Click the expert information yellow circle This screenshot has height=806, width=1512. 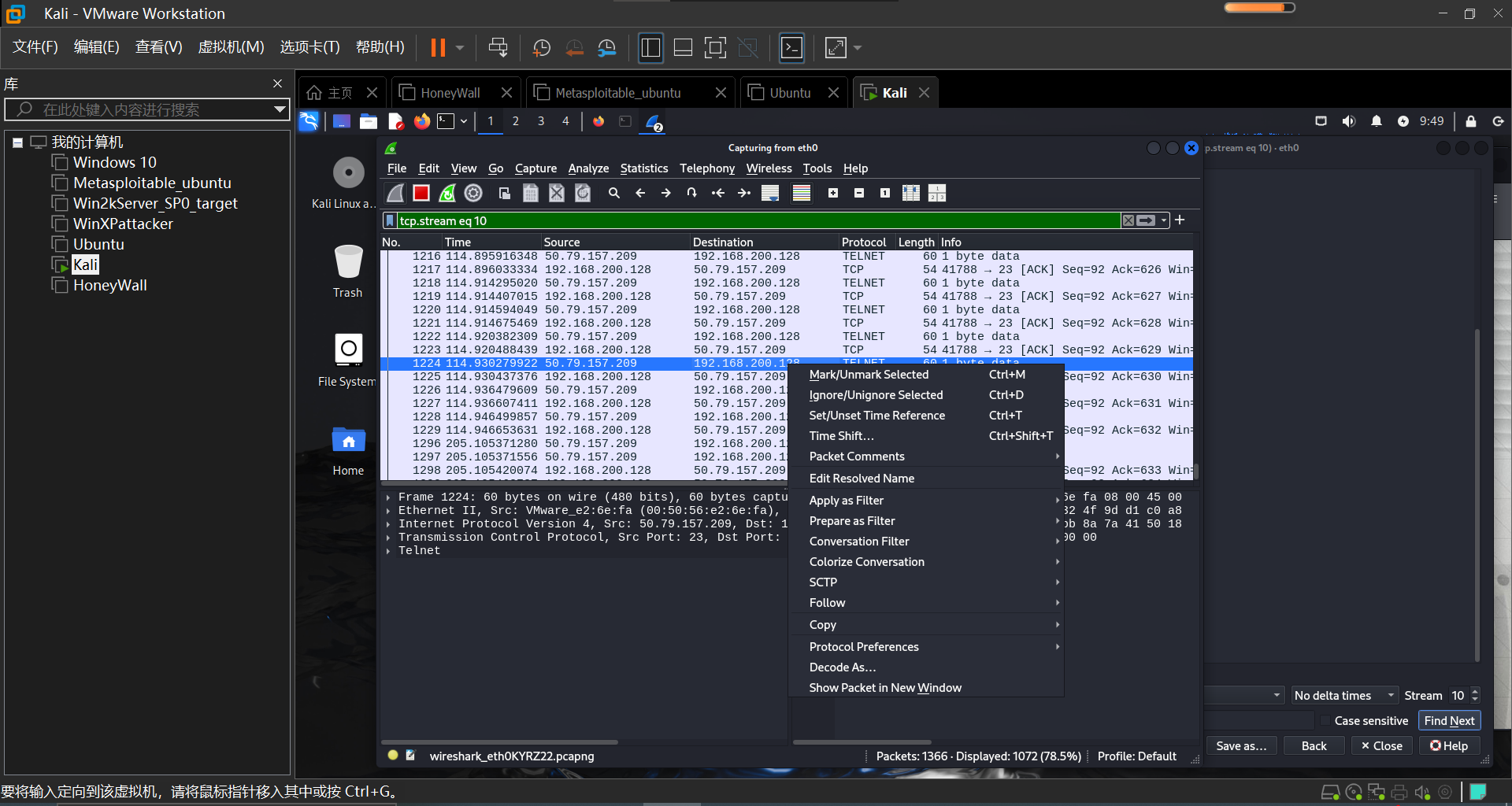392,756
